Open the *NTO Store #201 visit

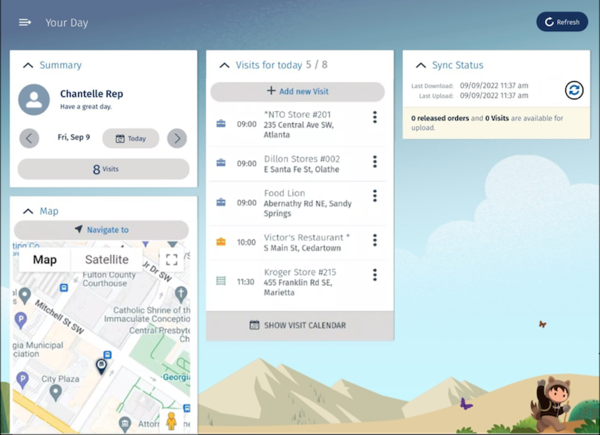coord(297,124)
